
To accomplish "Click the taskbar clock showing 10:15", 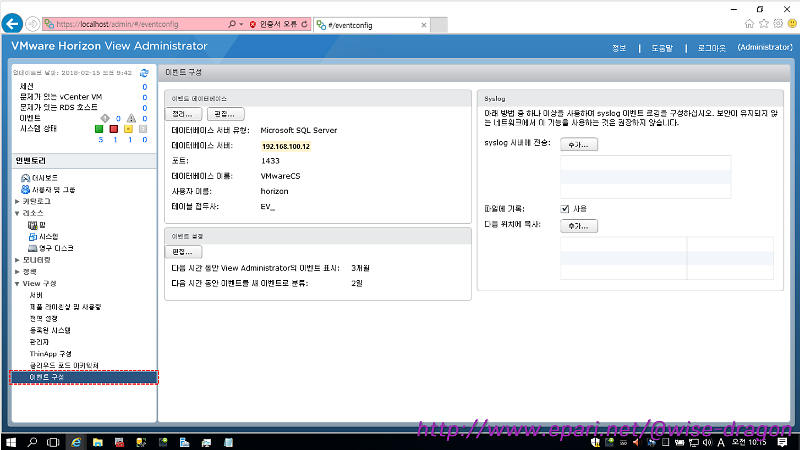I will click(749, 442).
